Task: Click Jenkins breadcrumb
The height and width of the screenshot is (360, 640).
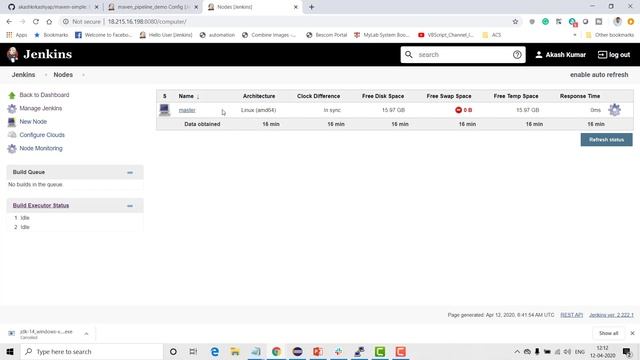Action: (23, 75)
